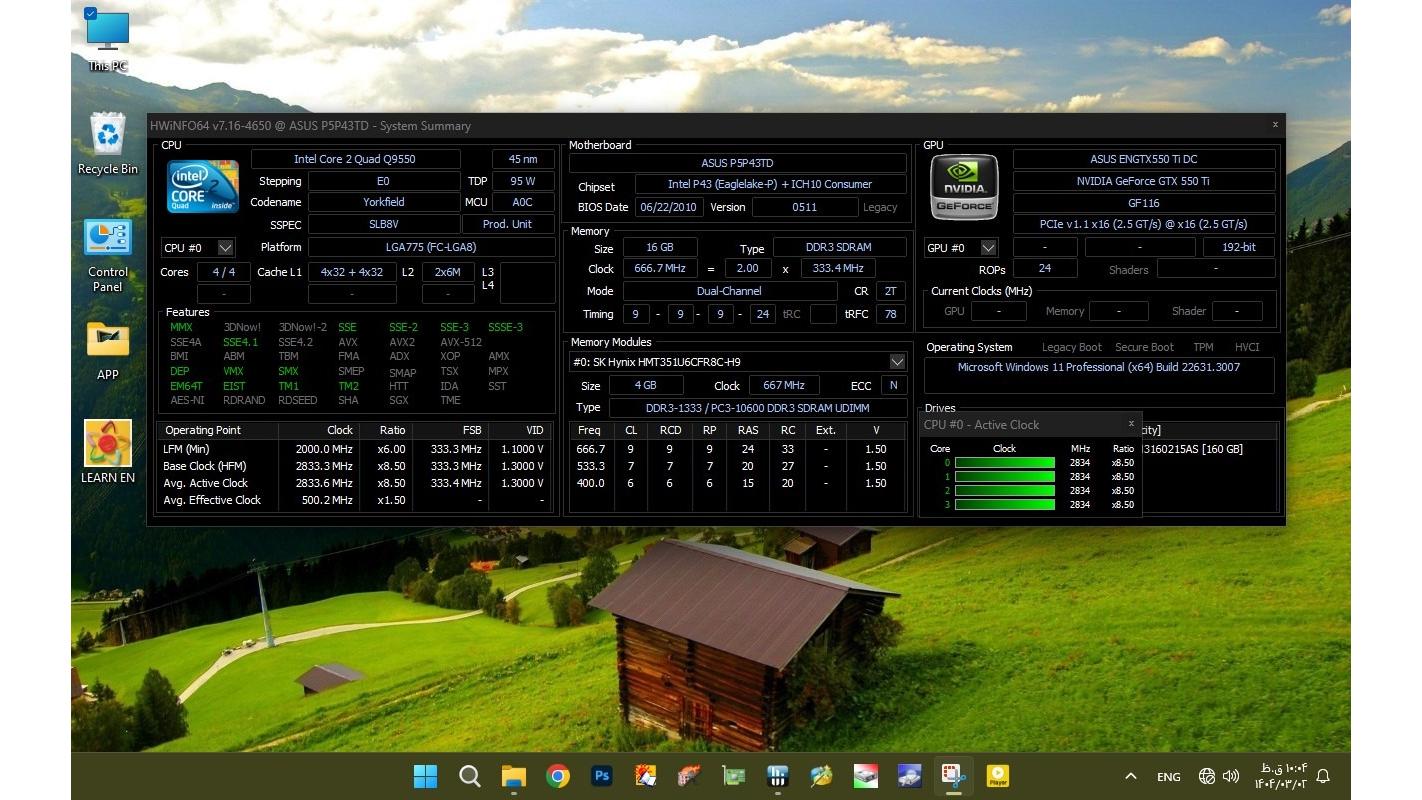Expand the CPU #0 selector dropdown
1422x800 pixels.
226,248
